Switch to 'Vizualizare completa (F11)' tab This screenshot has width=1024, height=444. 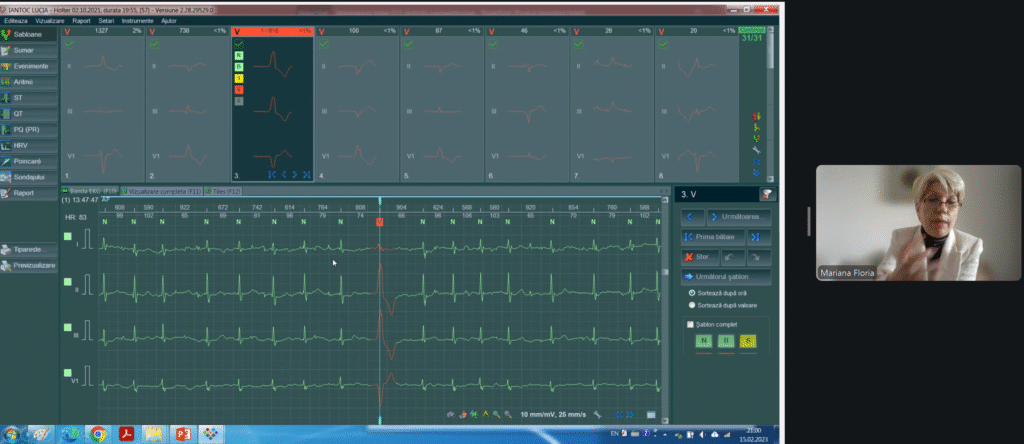(162, 190)
